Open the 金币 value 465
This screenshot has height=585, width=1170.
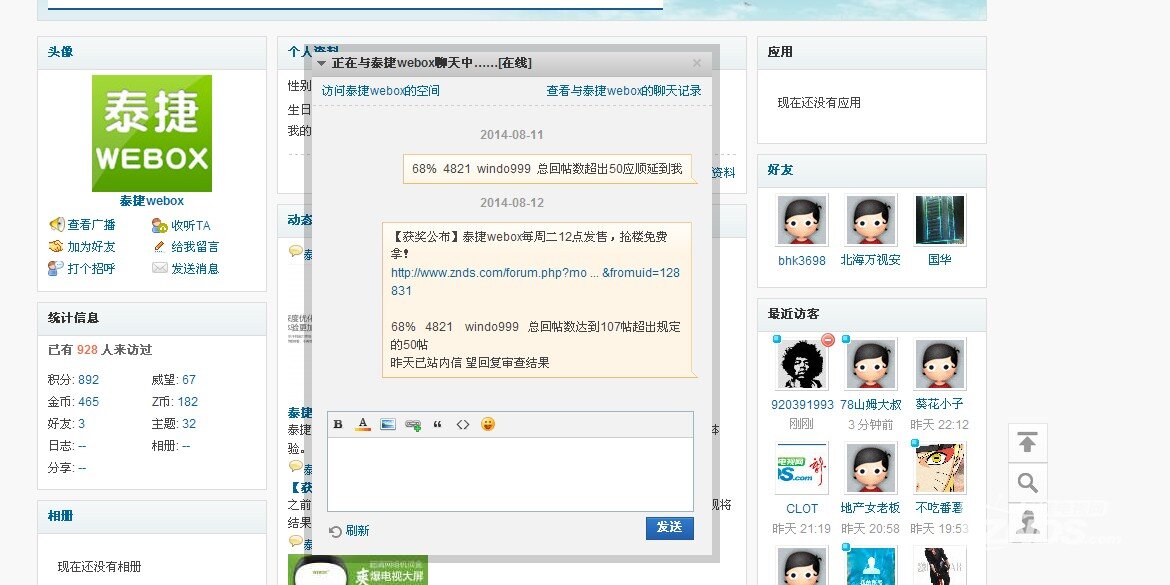tap(88, 401)
